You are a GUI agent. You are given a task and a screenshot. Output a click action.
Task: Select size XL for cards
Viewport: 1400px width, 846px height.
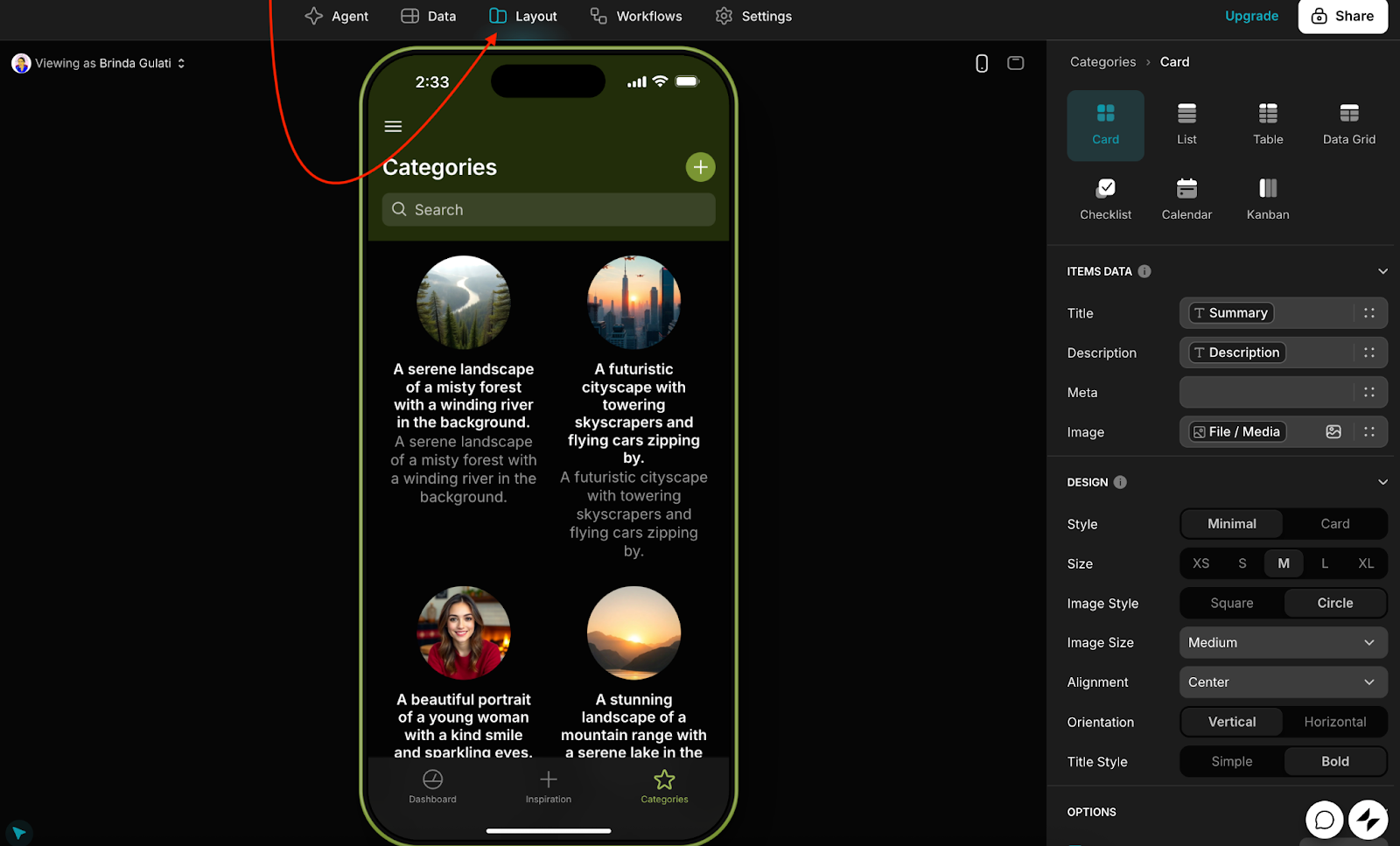coord(1365,563)
